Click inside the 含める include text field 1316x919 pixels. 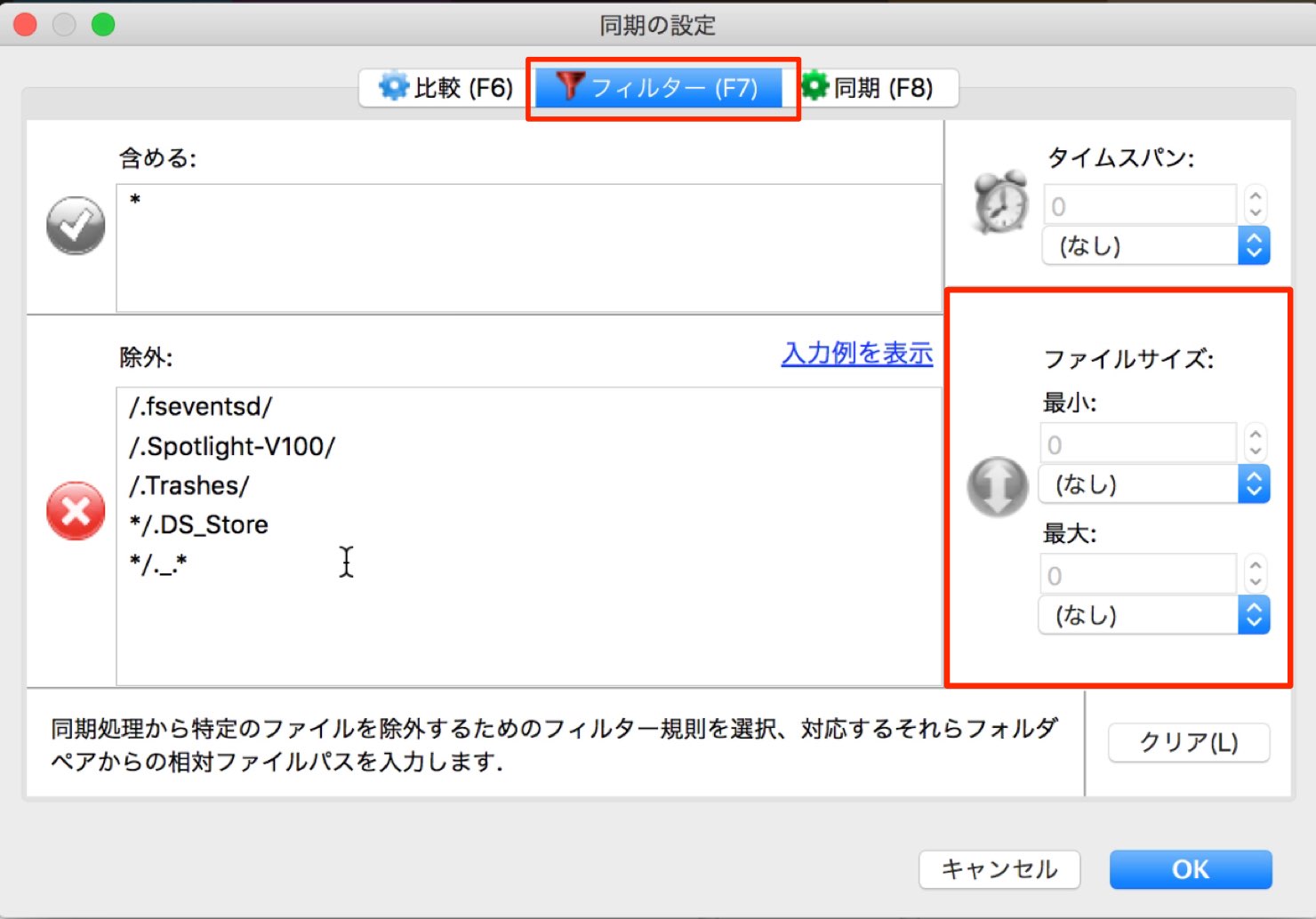pyautogui.click(x=529, y=248)
